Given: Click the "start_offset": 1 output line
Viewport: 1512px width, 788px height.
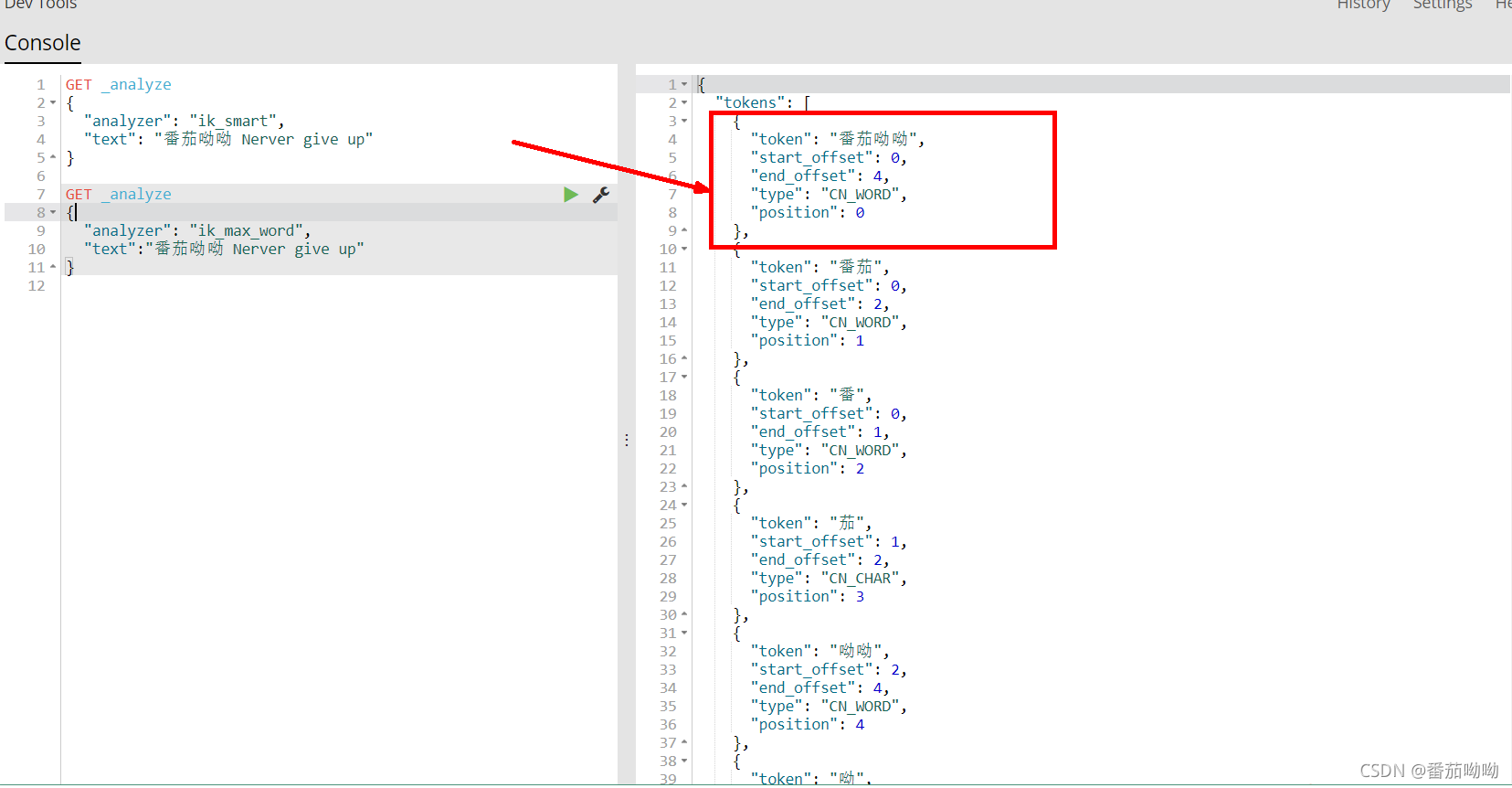Looking at the screenshot, I should coord(829,541).
